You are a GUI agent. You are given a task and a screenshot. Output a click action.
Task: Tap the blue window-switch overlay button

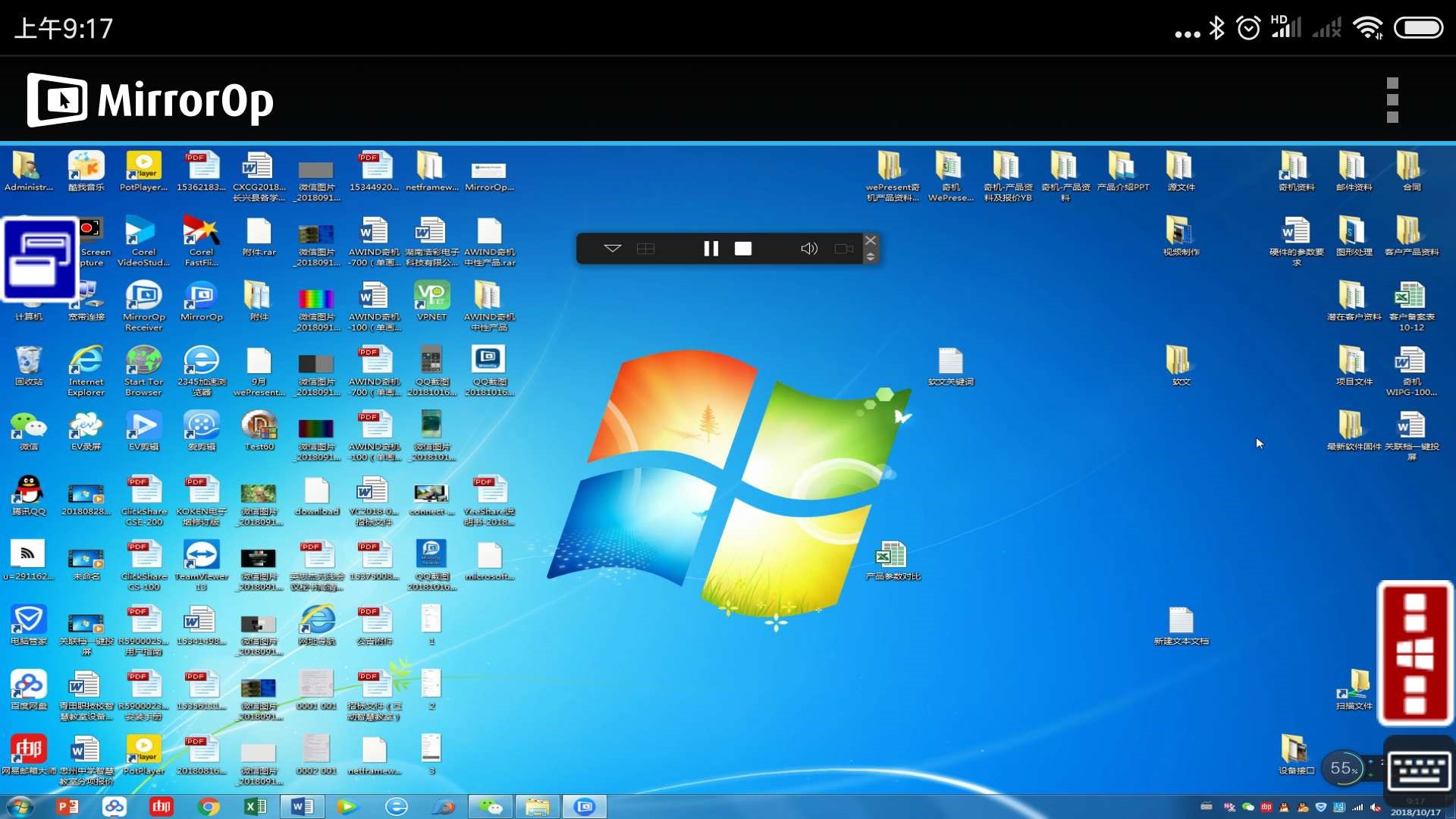coord(40,259)
